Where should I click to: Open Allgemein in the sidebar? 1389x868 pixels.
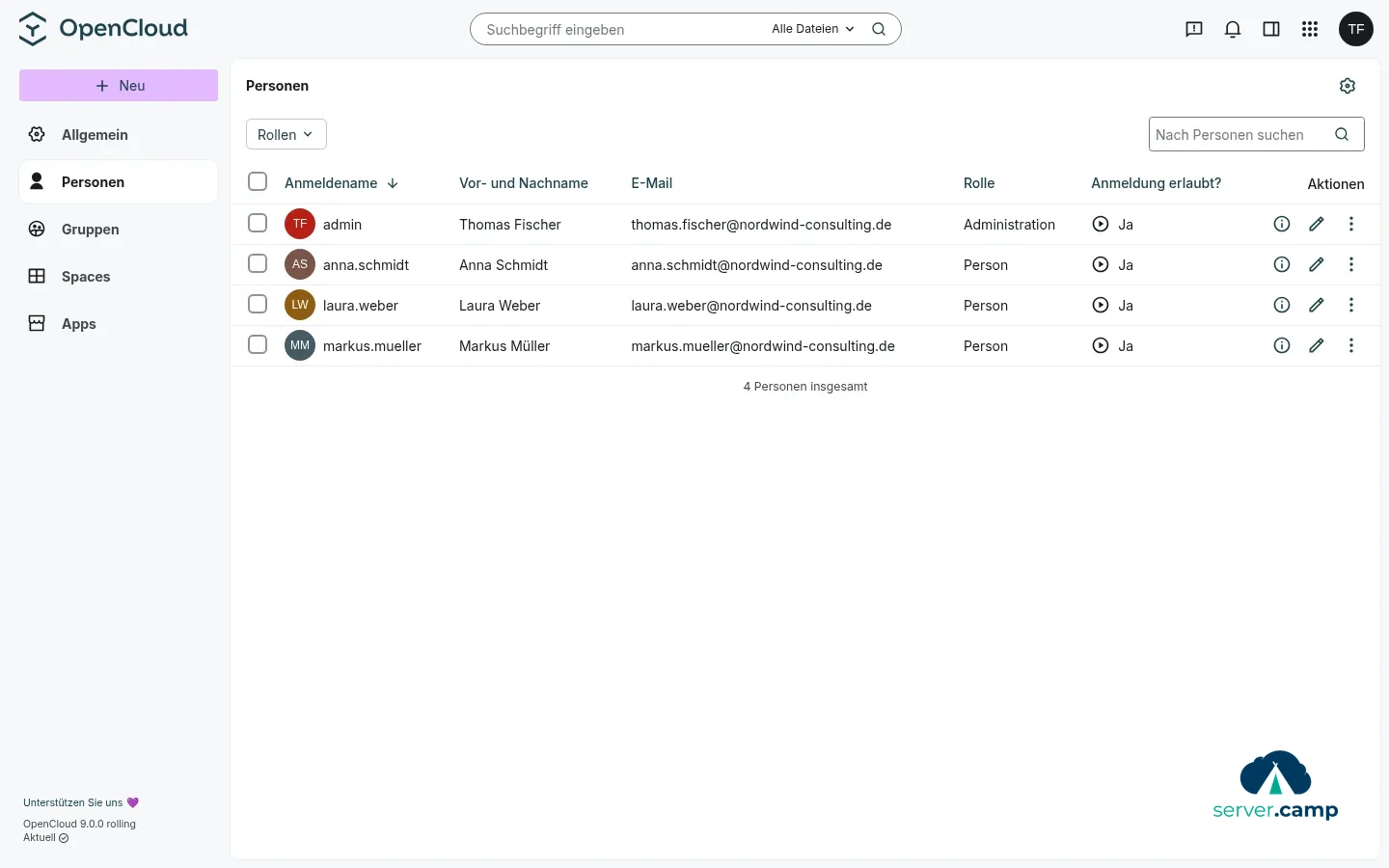click(x=119, y=134)
